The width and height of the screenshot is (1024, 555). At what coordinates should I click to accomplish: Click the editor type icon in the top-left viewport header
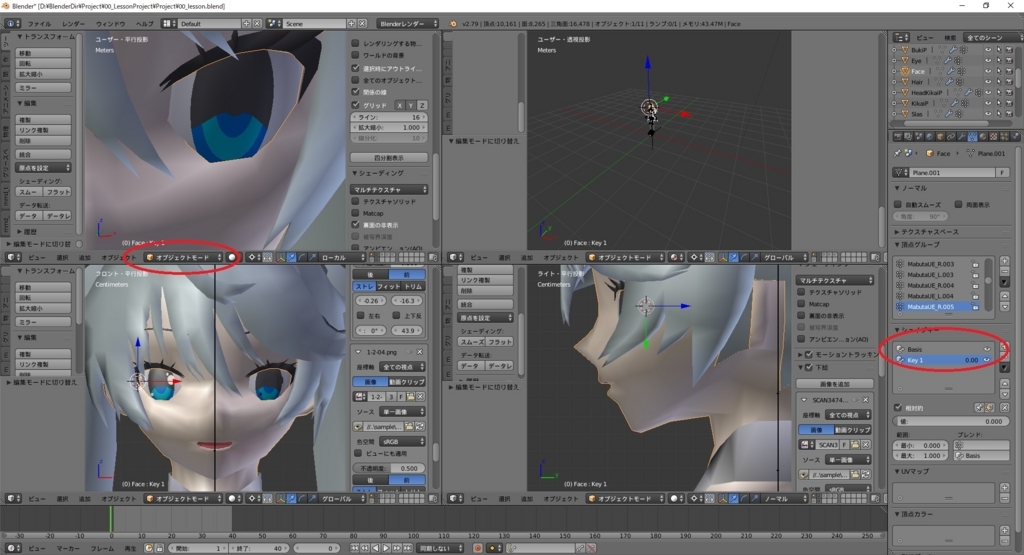(x=14, y=257)
